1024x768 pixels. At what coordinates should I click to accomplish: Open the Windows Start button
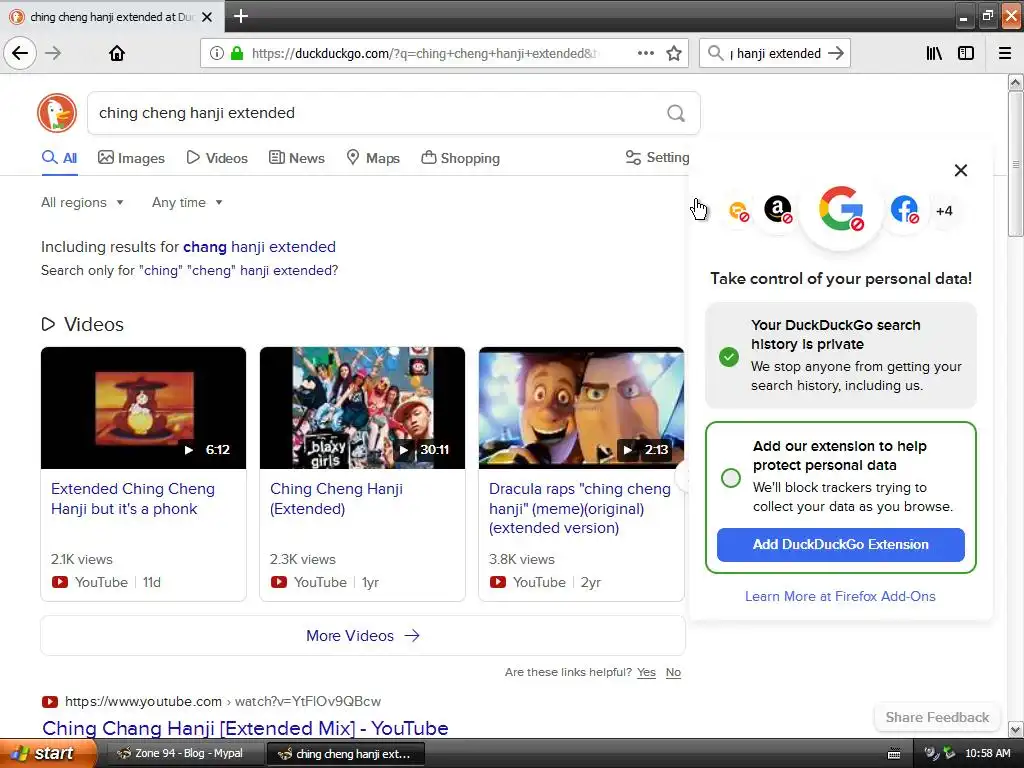pyautogui.click(x=48, y=753)
